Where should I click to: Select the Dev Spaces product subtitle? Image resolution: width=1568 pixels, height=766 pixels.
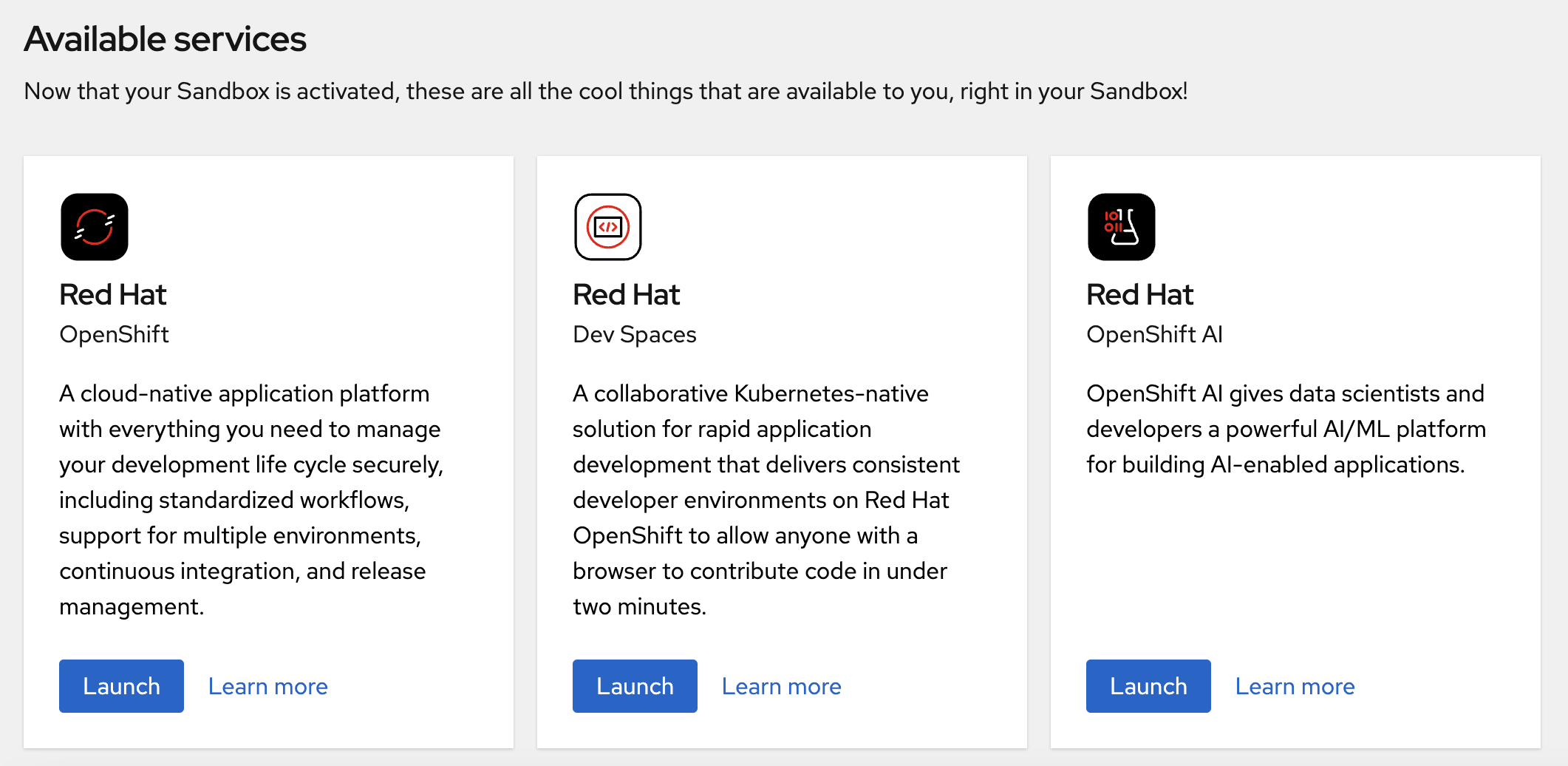(x=635, y=334)
